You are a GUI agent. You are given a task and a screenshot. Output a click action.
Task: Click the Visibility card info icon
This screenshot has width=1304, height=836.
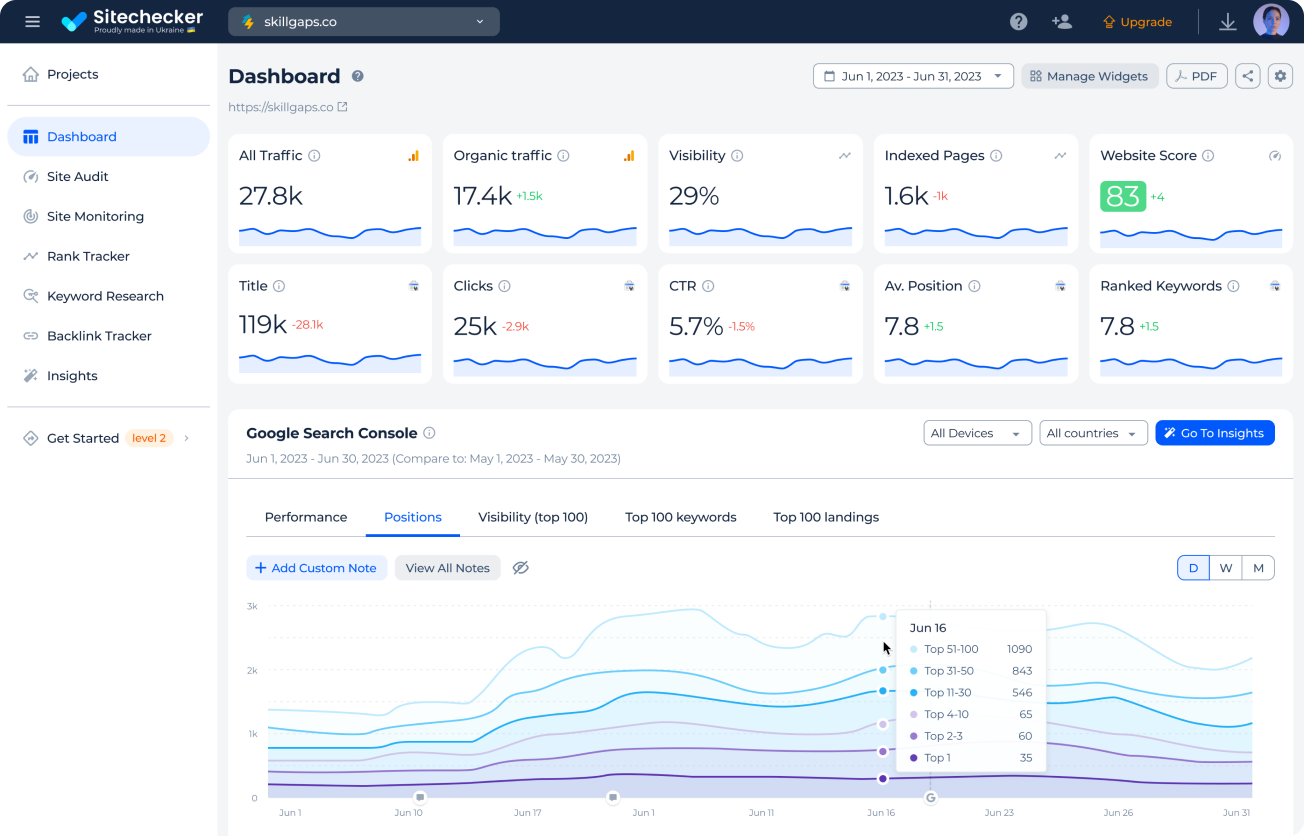coord(737,156)
